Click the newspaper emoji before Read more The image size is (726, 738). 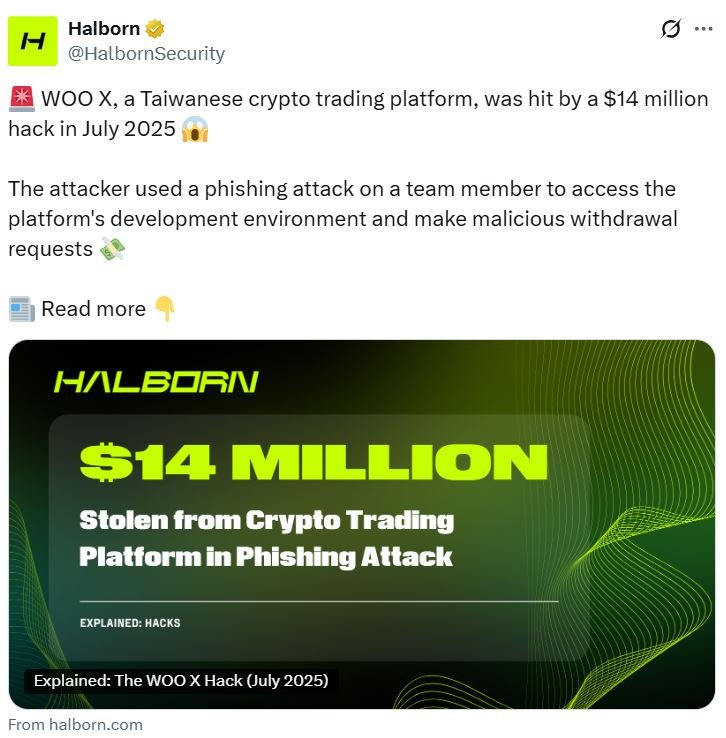point(21,309)
